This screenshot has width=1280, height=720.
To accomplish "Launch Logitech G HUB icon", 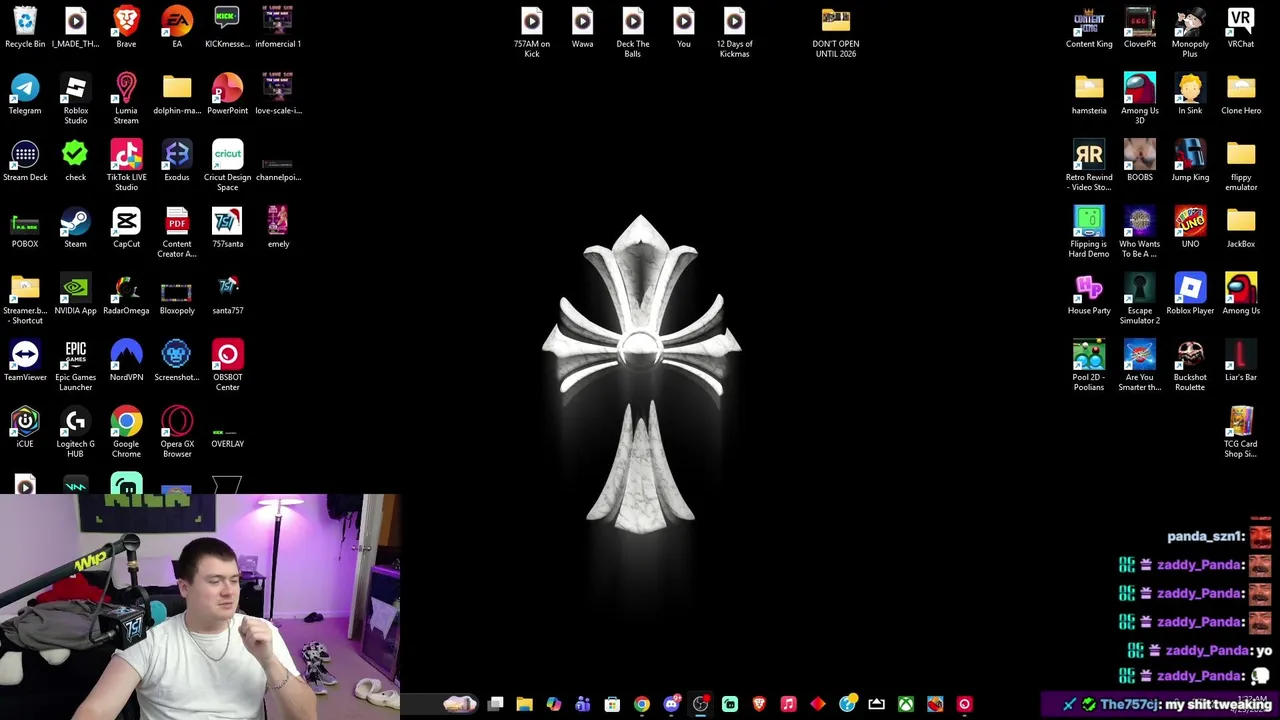I will 76,433.
